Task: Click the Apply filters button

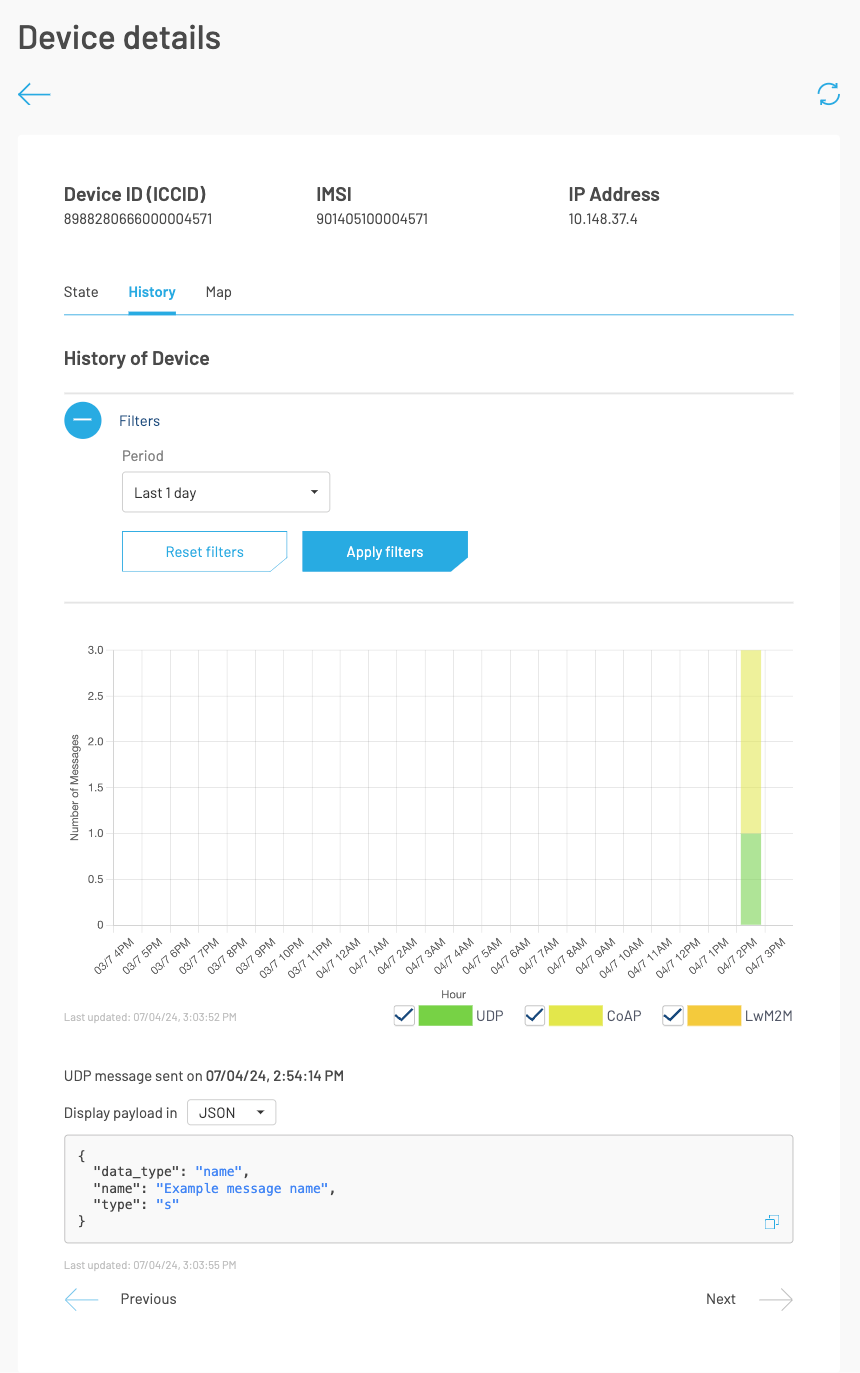Action: coord(384,552)
